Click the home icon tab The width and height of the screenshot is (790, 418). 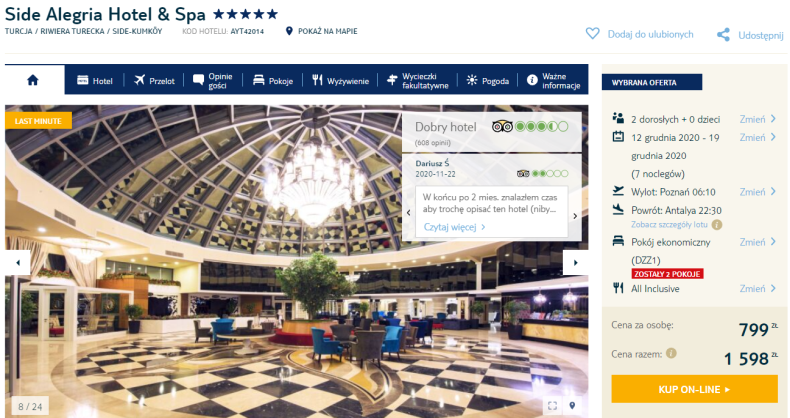pyautogui.click(x=33, y=80)
